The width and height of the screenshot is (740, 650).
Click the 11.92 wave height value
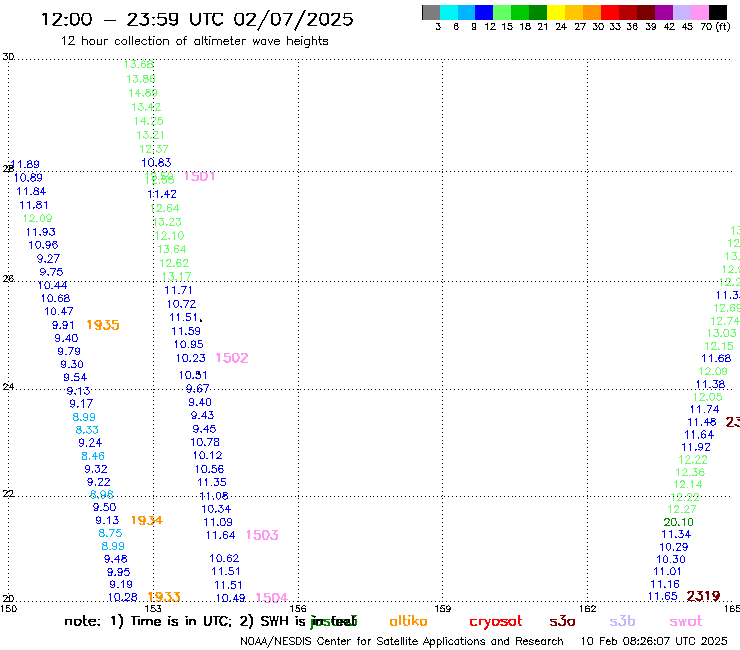pyautogui.click(x=696, y=447)
